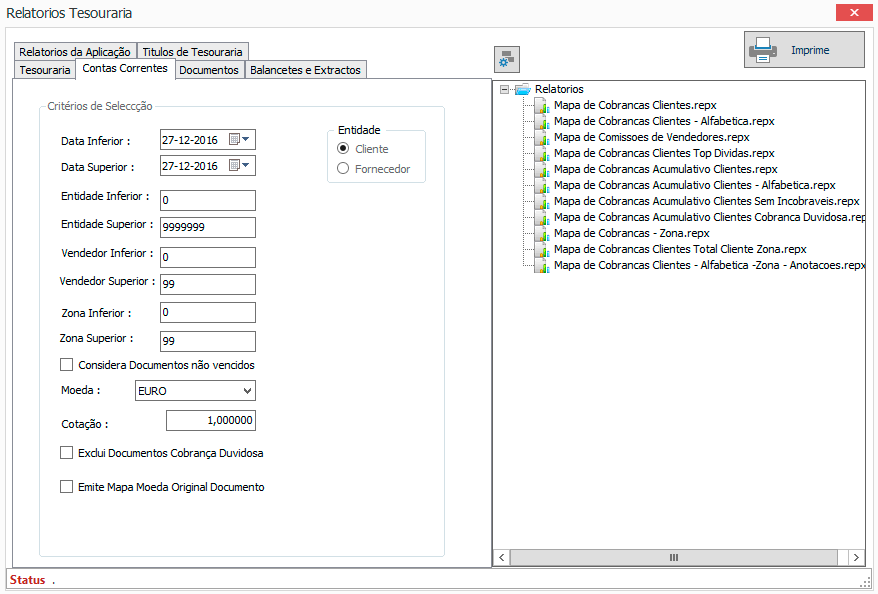
Task: Select Mapa de Cobrancas Clientes - Alfabetica.repx
Action: pyautogui.click(x=664, y=121)
